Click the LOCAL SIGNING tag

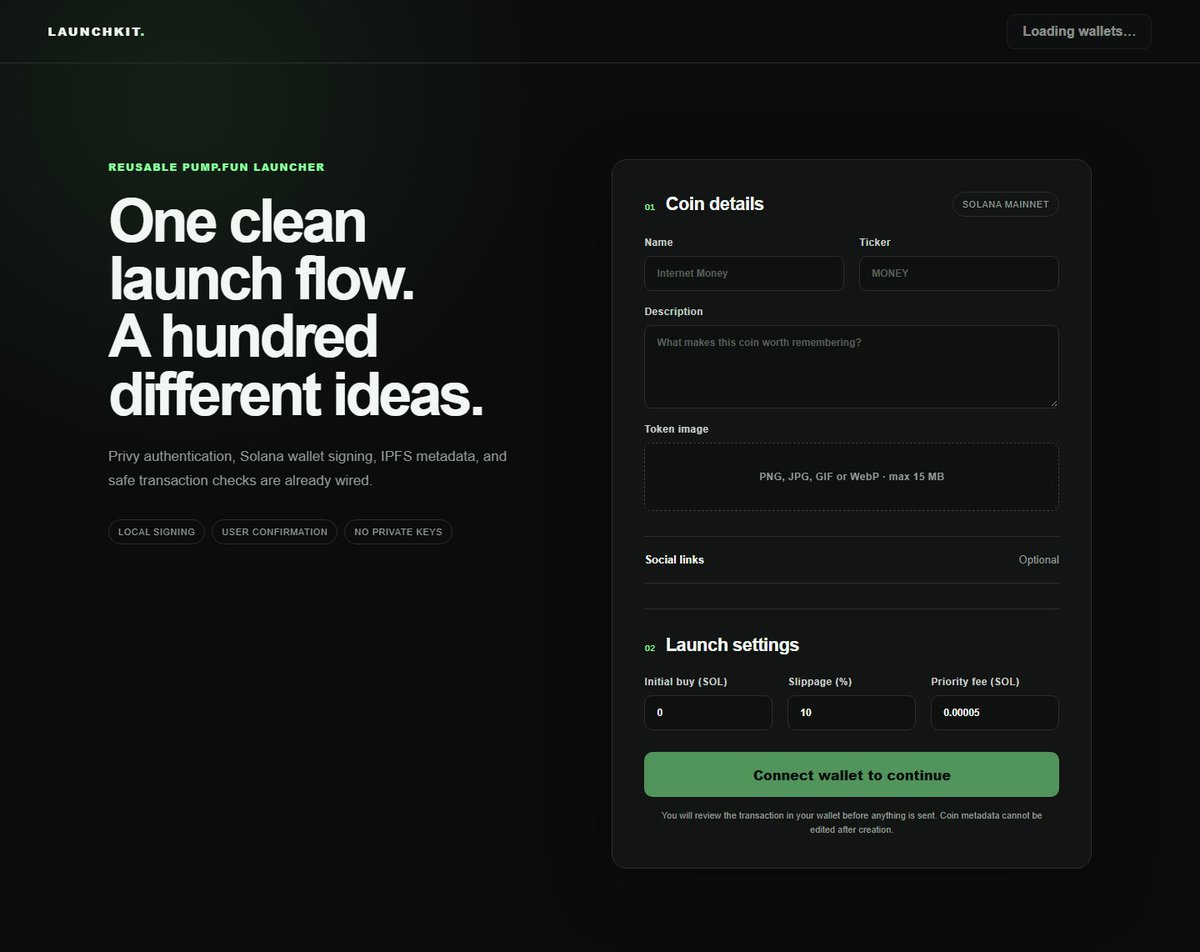(157, 532)
